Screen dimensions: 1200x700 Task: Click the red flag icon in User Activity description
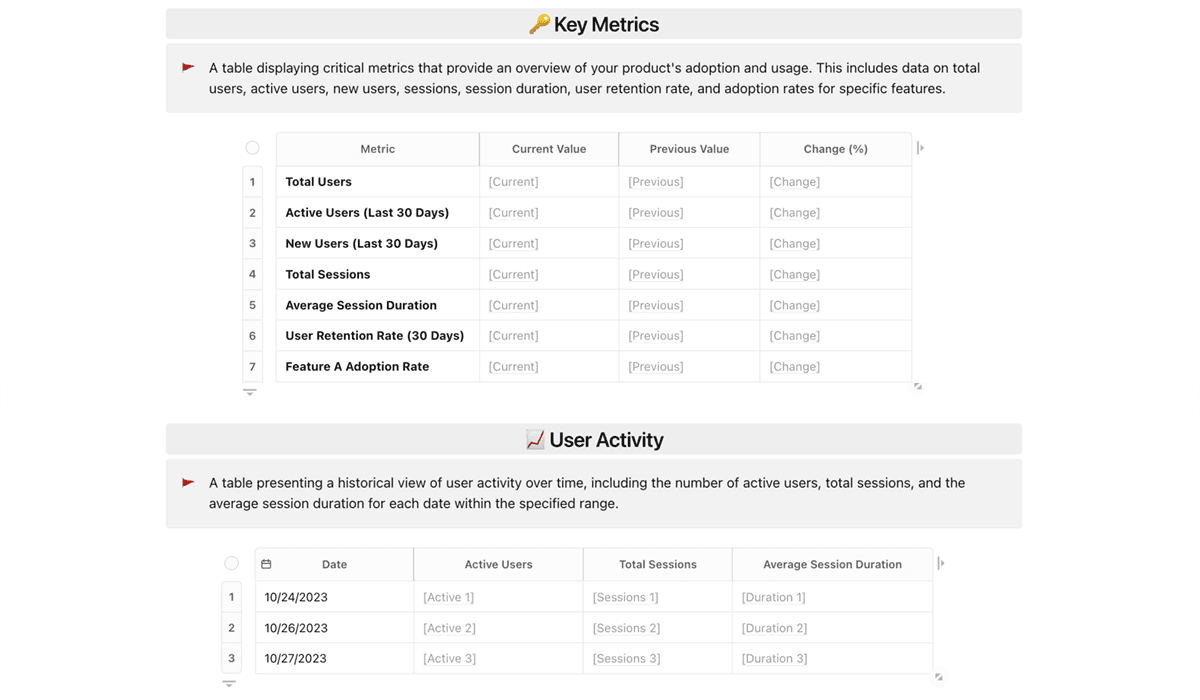click(188, 483)
